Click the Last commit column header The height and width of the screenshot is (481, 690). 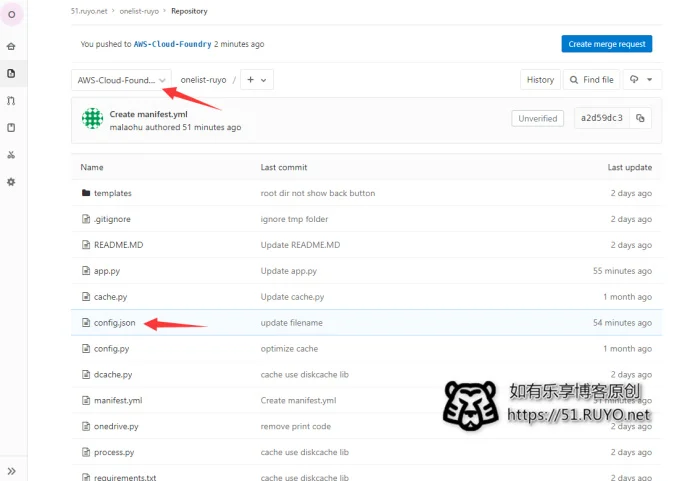[284, 168]
